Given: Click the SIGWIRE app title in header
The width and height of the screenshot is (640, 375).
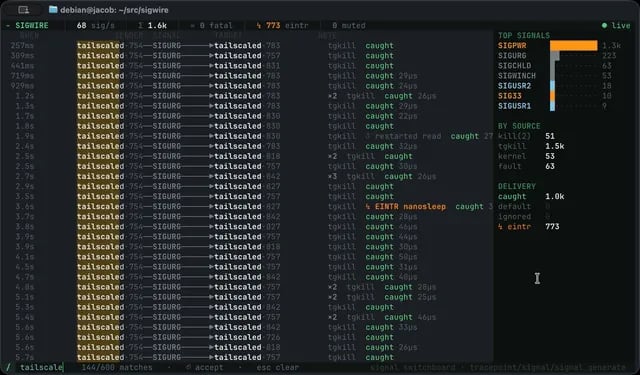Looking at the screenshot, I should (x=32, y=25).
